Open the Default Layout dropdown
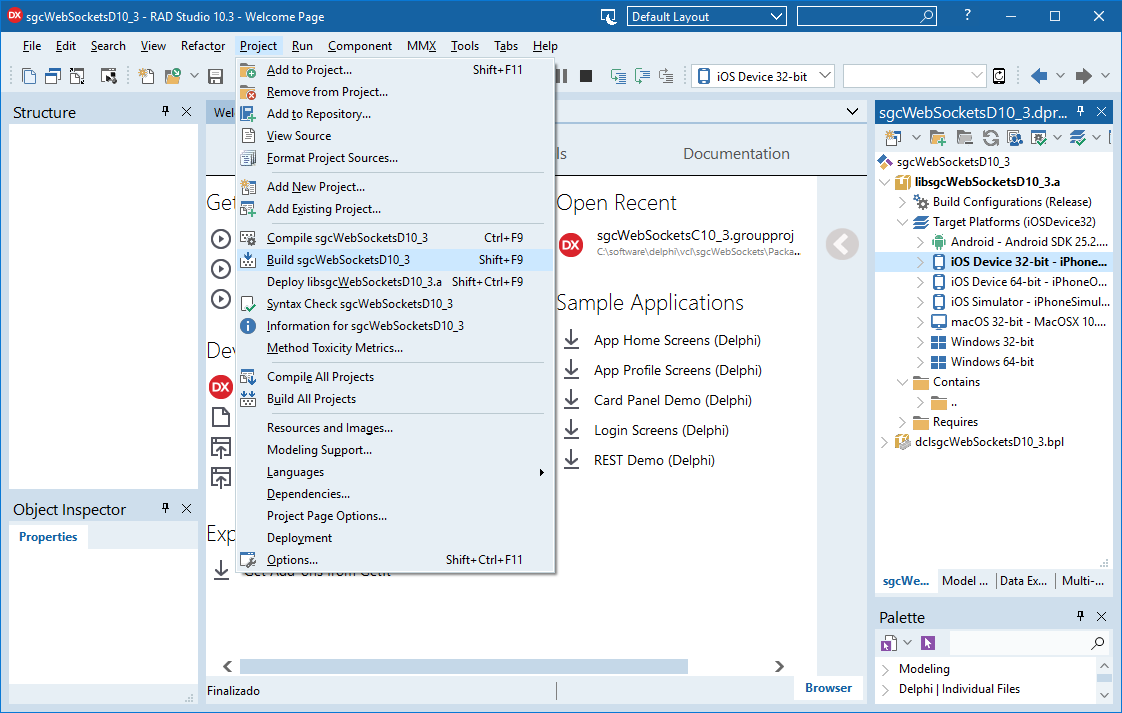This screenshot has width=1122, height=713. click(x=776, y=16)
